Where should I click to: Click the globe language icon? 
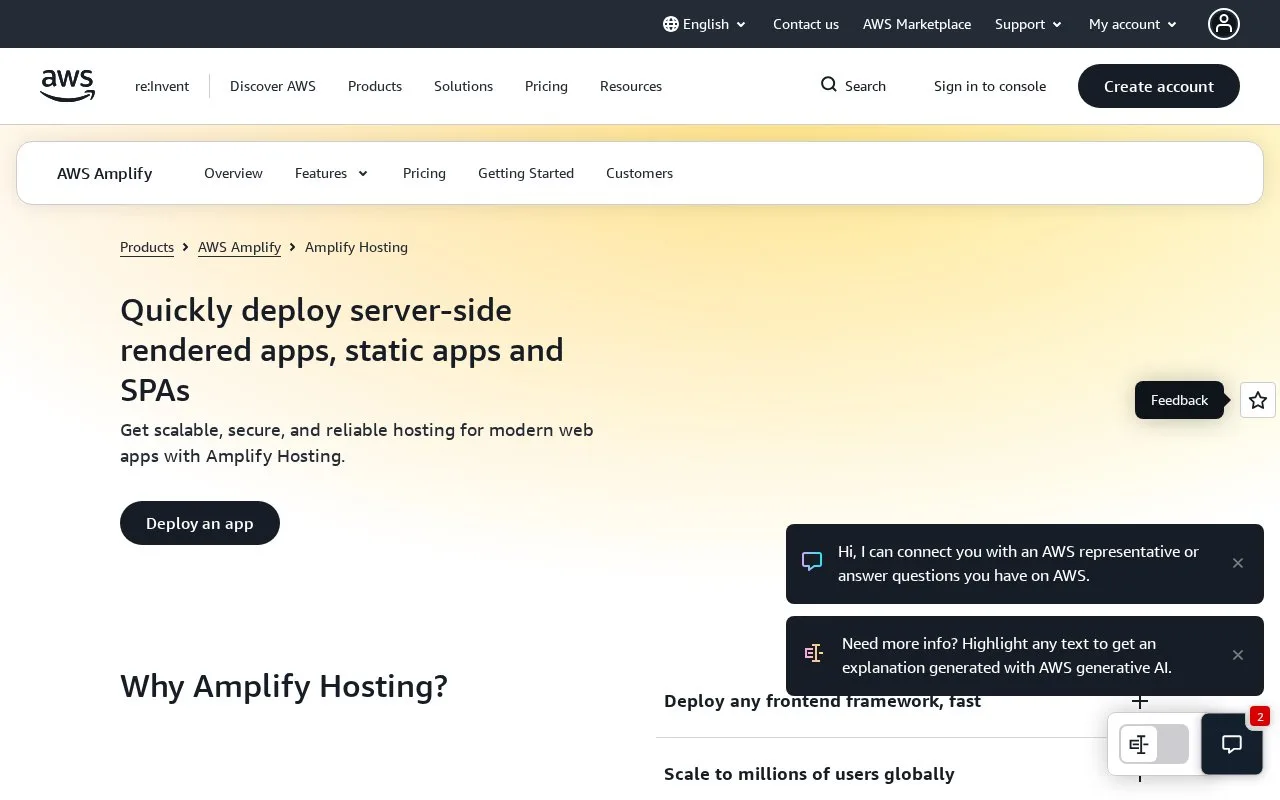pyautogui.click(x=671, y=24)
